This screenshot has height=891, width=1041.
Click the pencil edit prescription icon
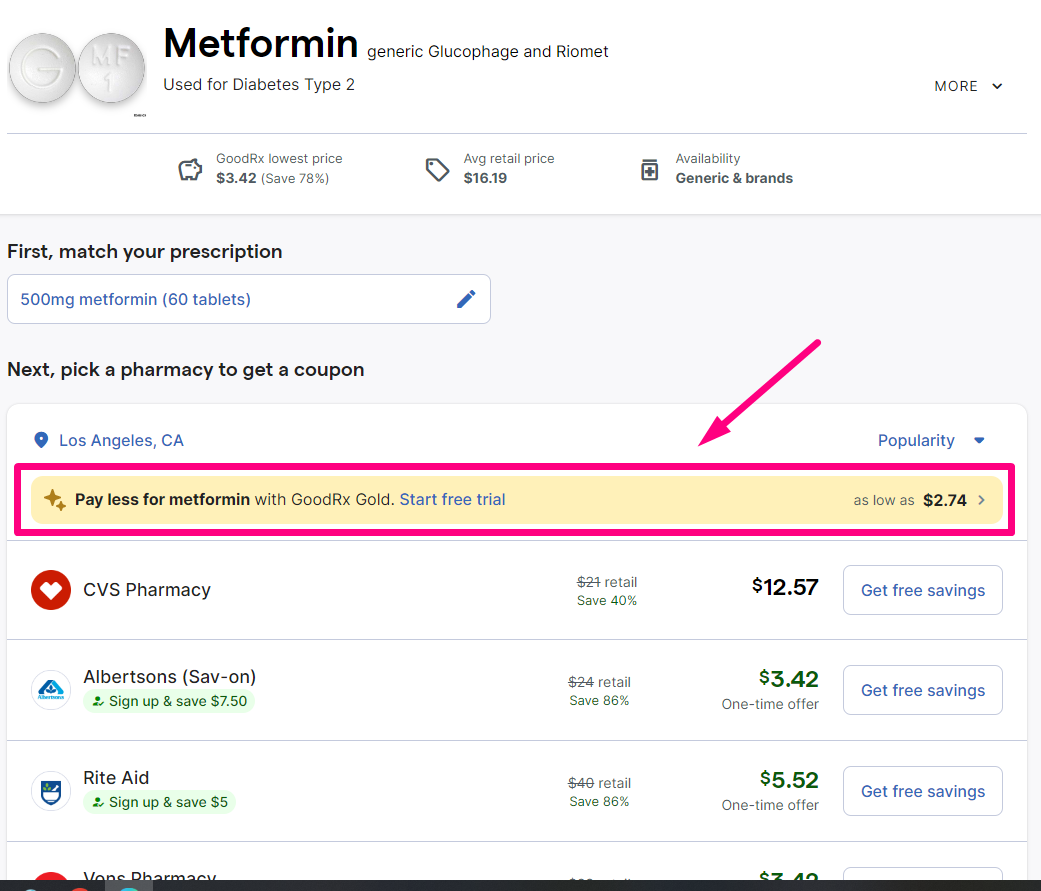(x=466, y=299)
